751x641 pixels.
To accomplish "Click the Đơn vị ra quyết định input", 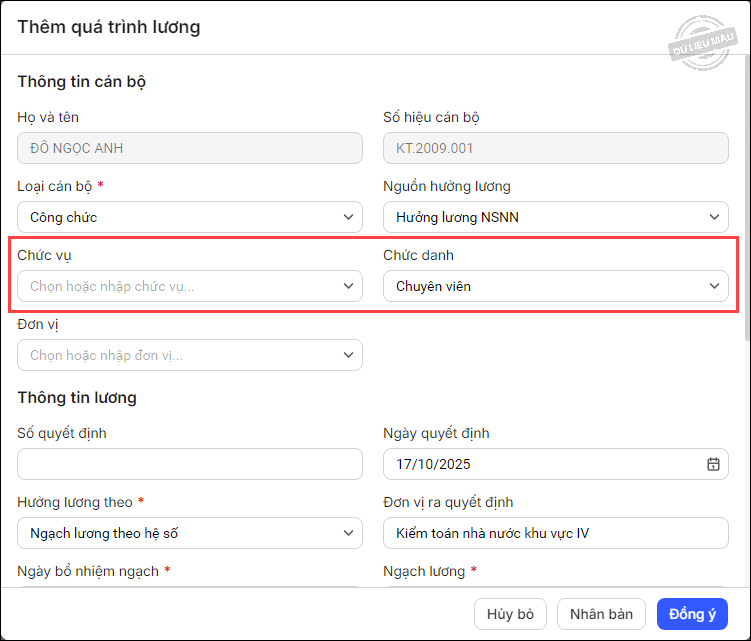I will 555,533.
